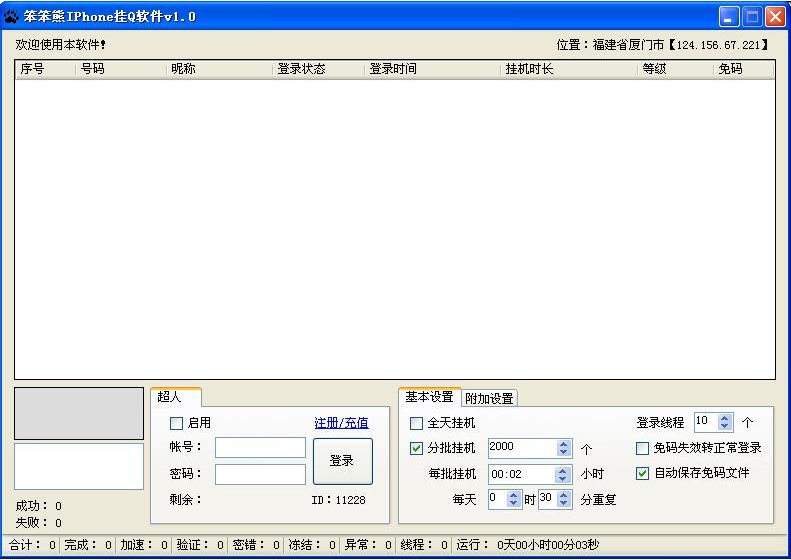Focus the 密码 input field
The width and height of the screenshot is (791, 560).
[x=260, y=474]
